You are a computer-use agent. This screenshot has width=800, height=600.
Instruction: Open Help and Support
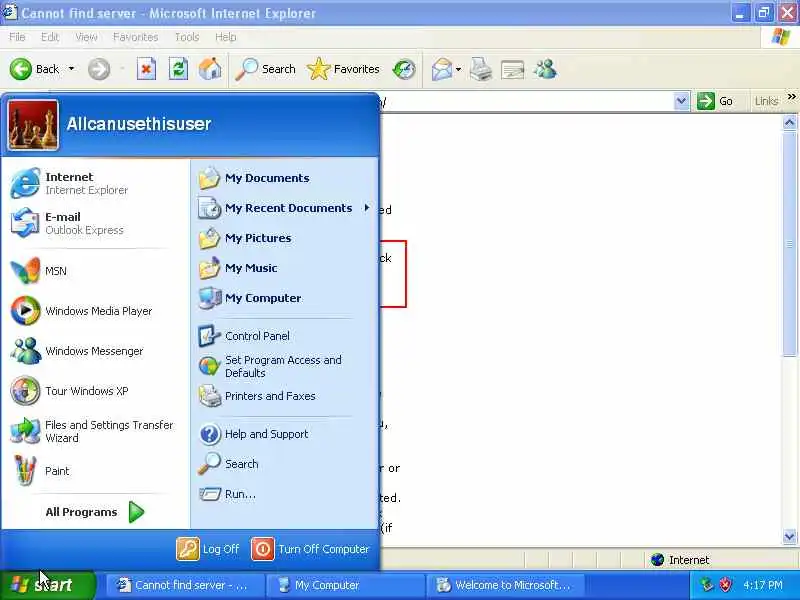(285, 434)
